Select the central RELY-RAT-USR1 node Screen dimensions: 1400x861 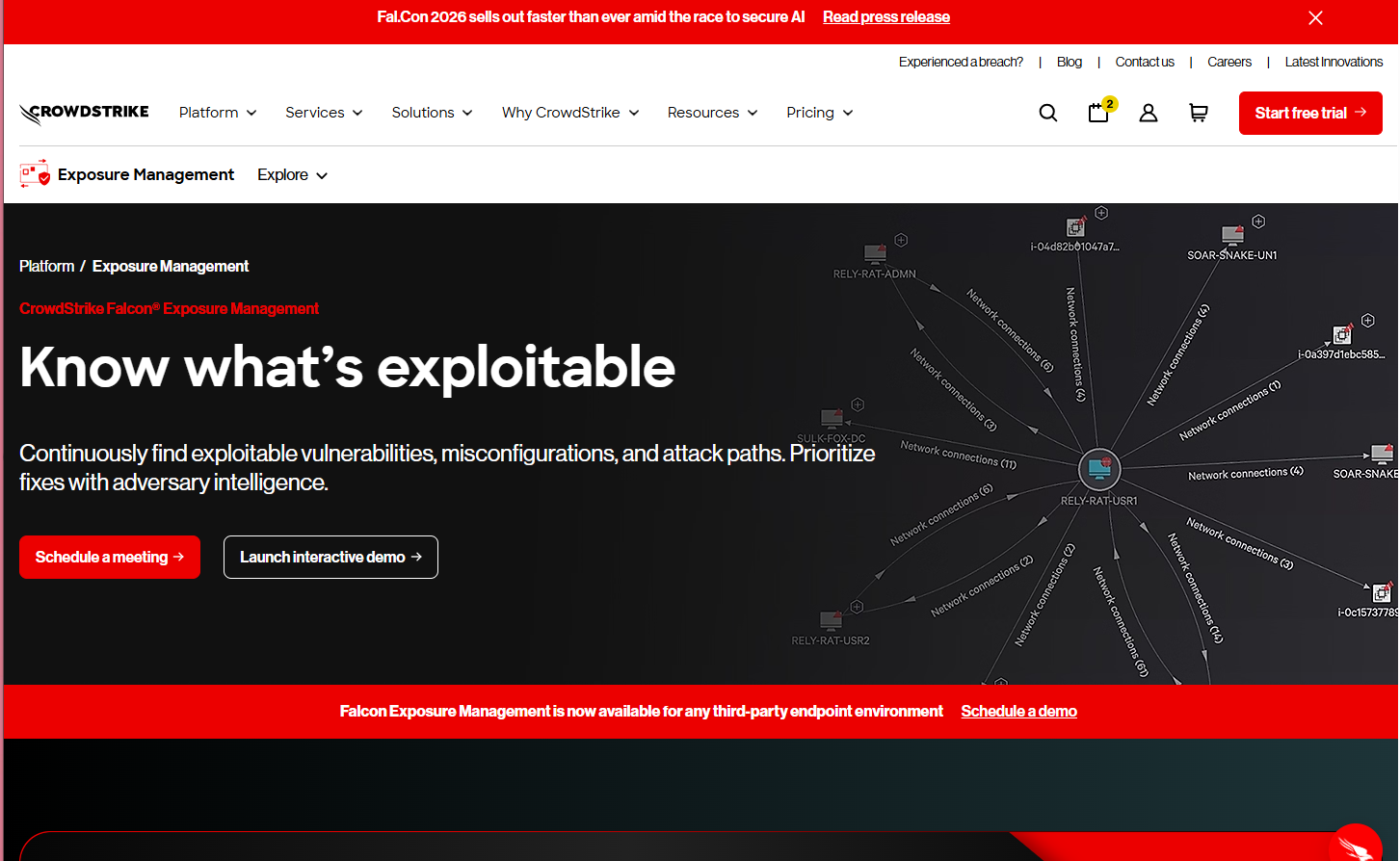click(x=1099, y=470)
